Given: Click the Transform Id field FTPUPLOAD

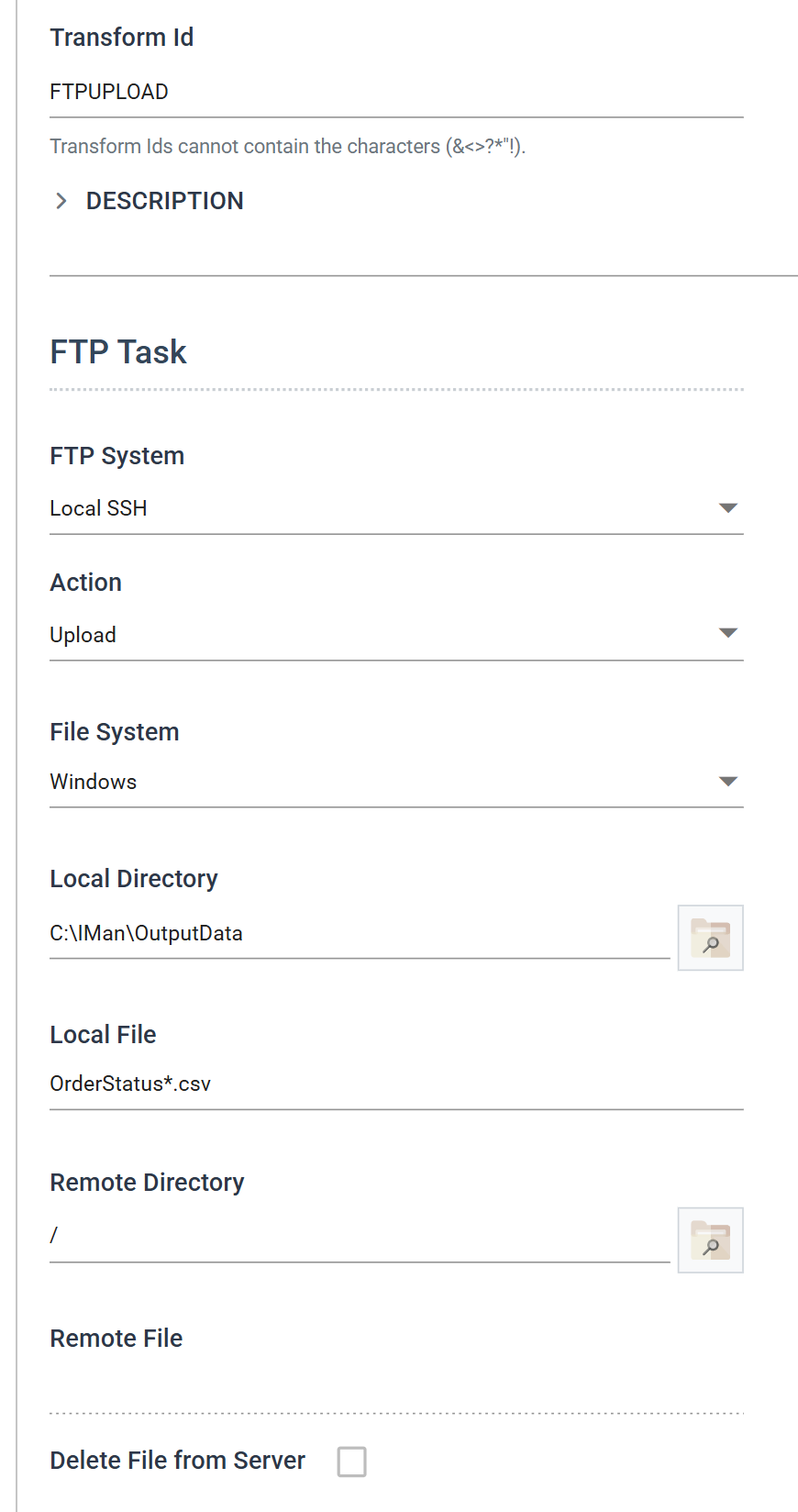Looking at the screenshot, I should (x=396, y=93).
